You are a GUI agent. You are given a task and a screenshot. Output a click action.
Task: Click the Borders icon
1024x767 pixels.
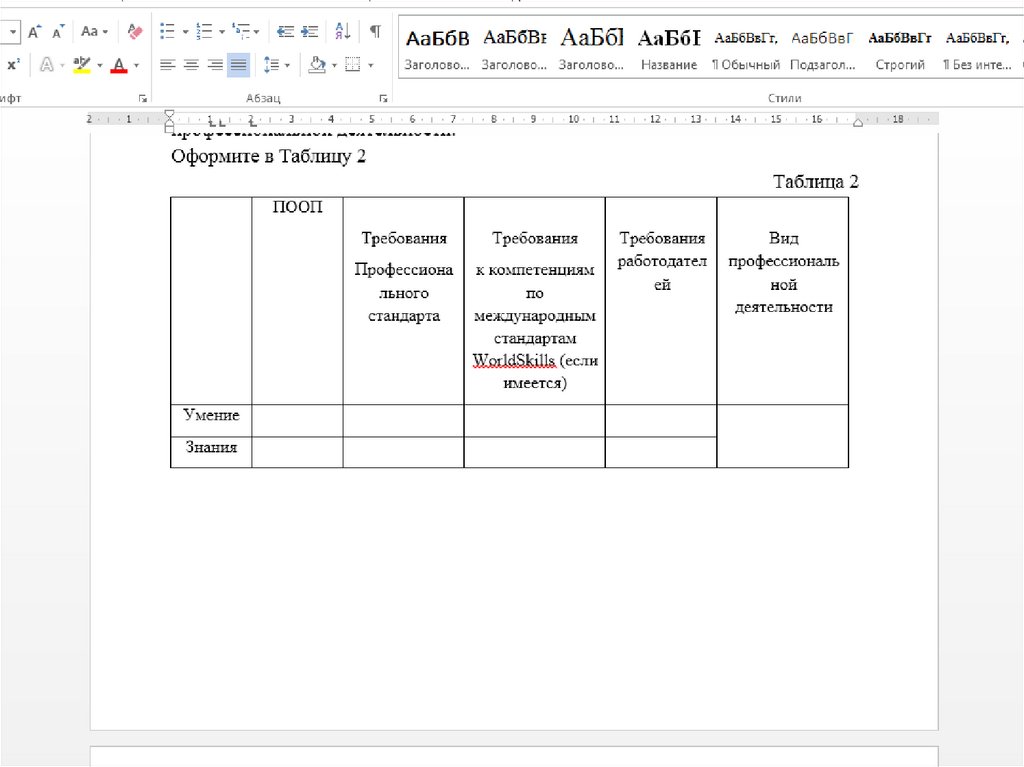pos(353,65)
